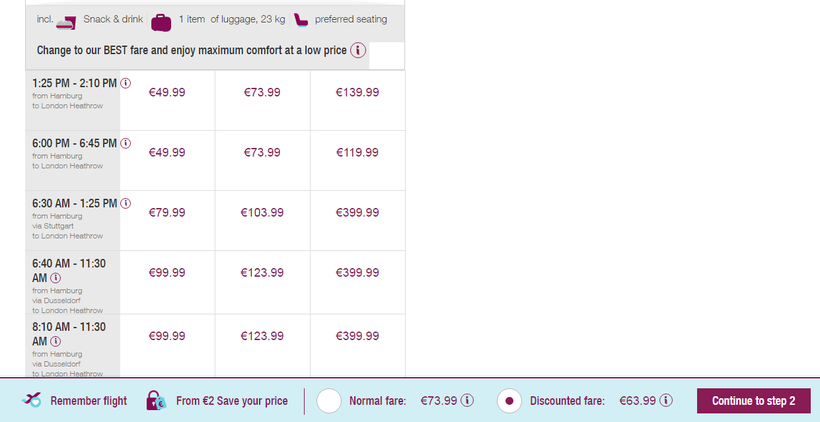Image resolution: width=820 pixels, height=422 pixels.
Task: Show details of 6:40 AM Dusseldorf flight
Action: pyautogui.click(x=56, y=277)
